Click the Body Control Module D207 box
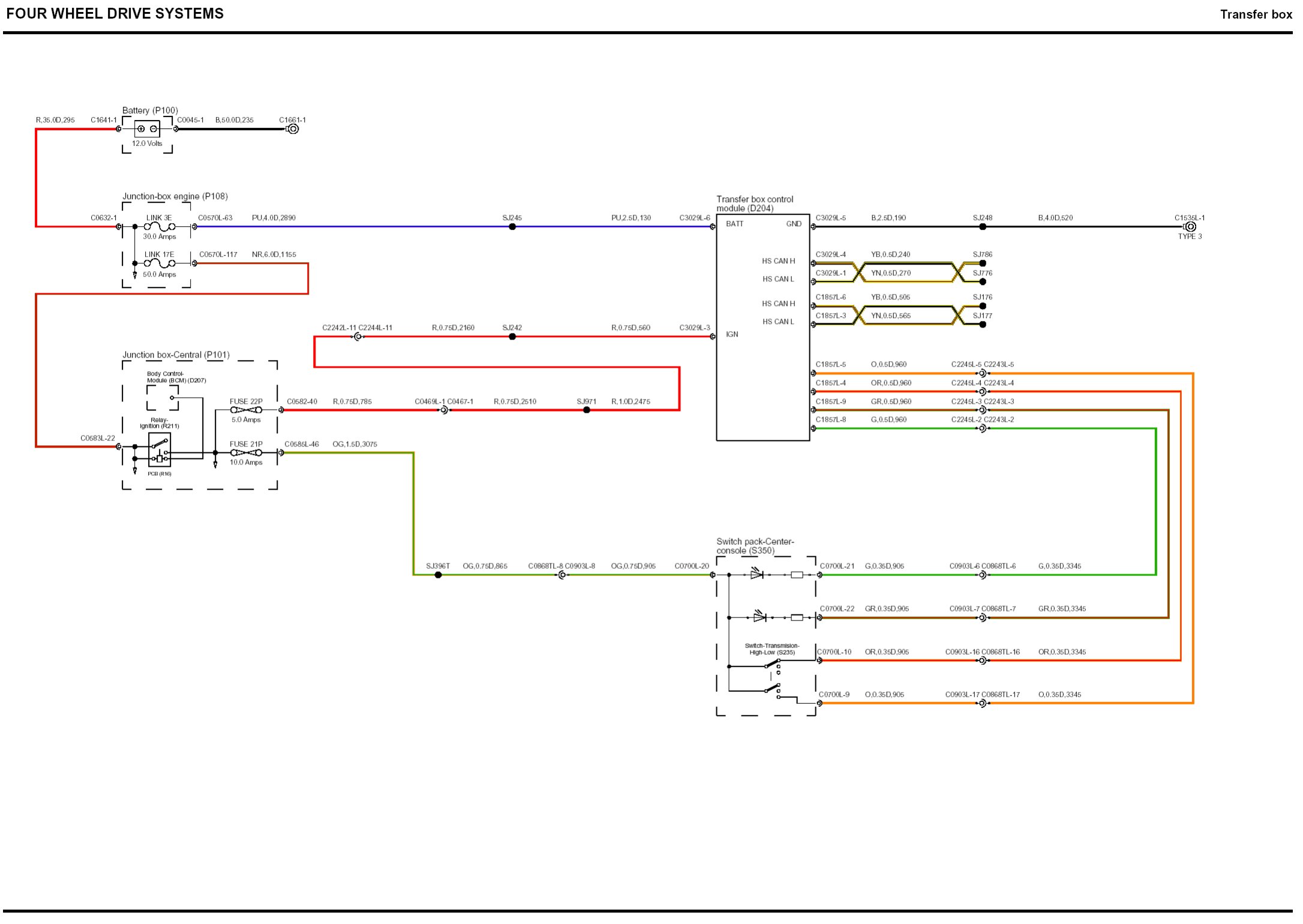The height and width of the screenshot is (924, 1303). tap(163, 397)
